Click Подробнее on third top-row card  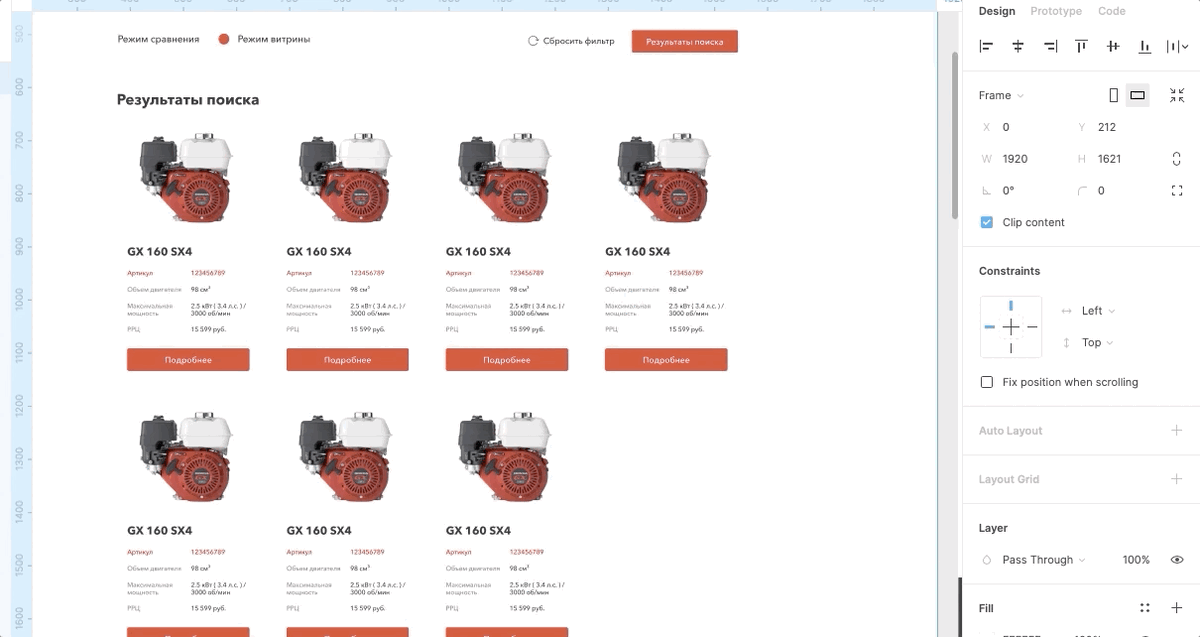[x=507, y=360]
